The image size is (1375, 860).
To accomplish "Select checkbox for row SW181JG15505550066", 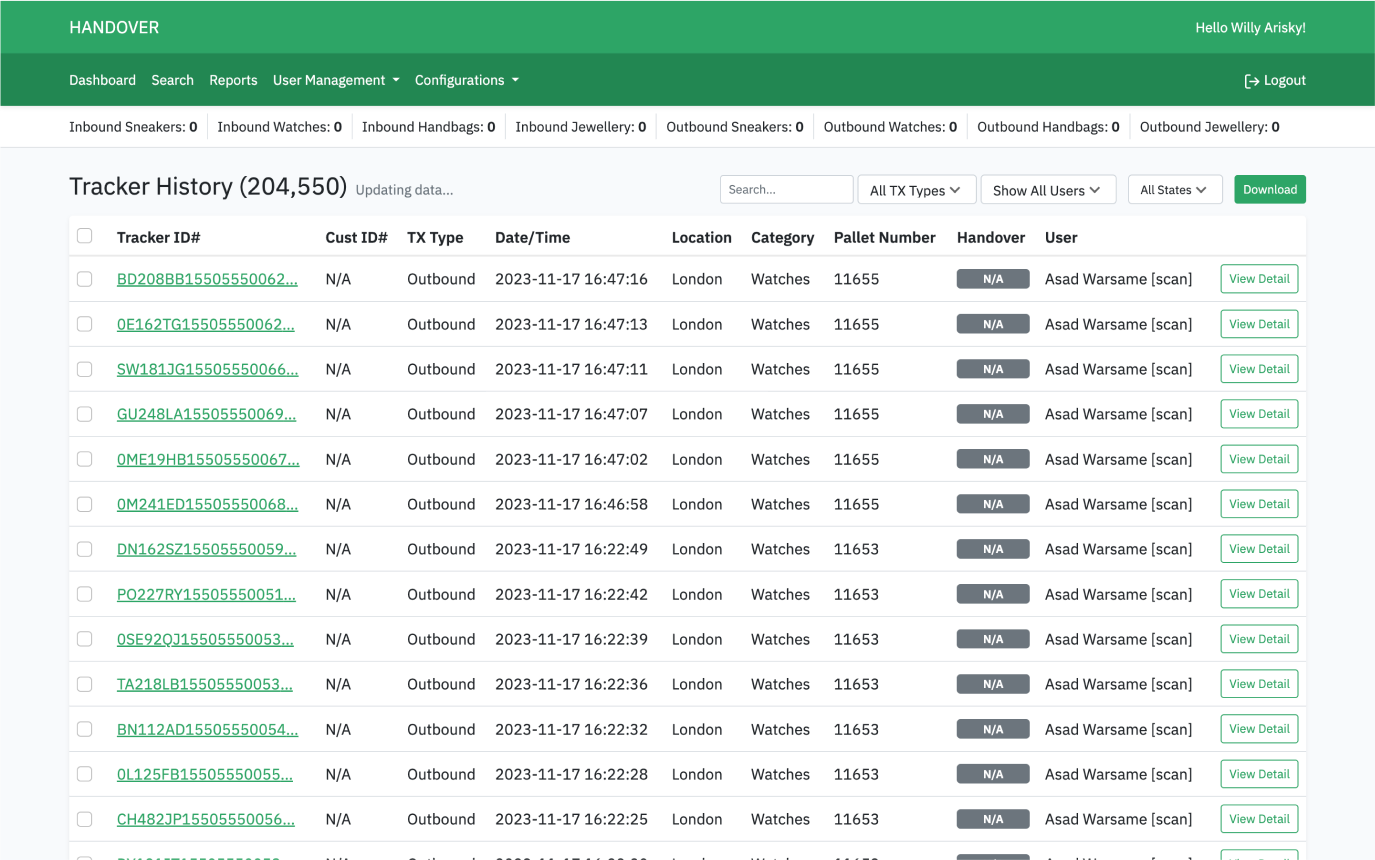I will [85, 369].
